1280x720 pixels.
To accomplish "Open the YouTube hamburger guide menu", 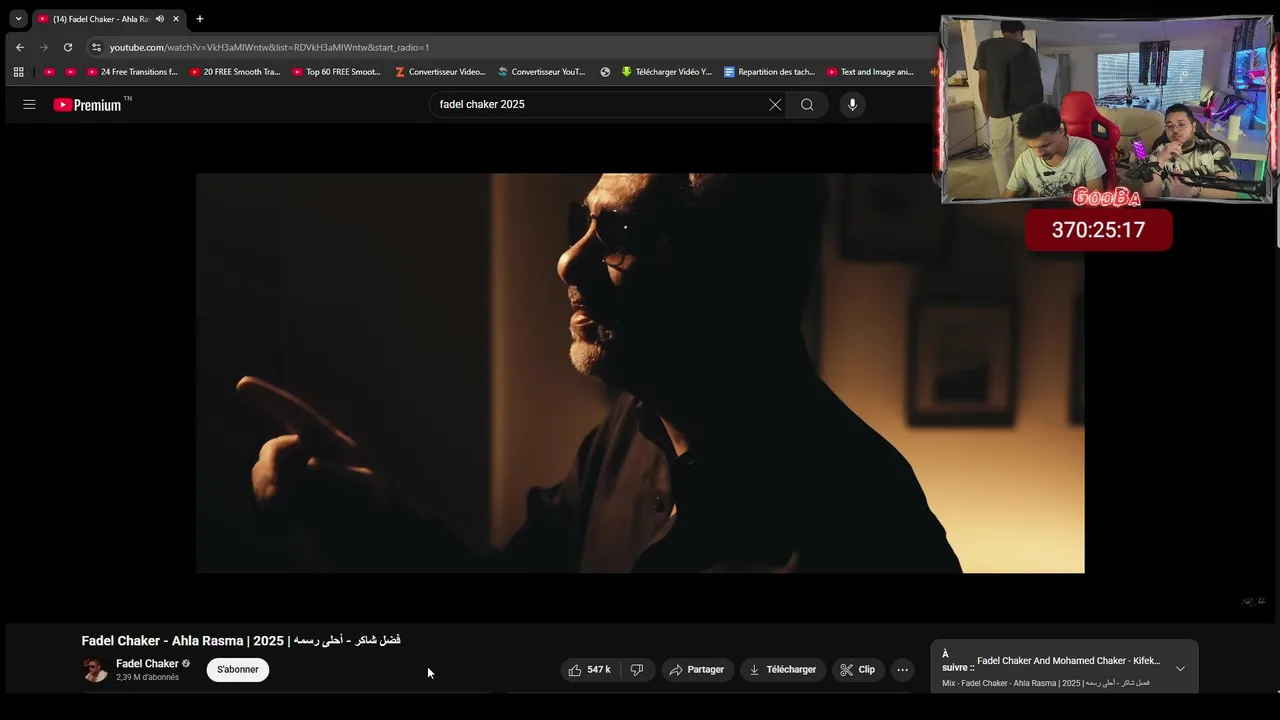I will click(29, 104).
